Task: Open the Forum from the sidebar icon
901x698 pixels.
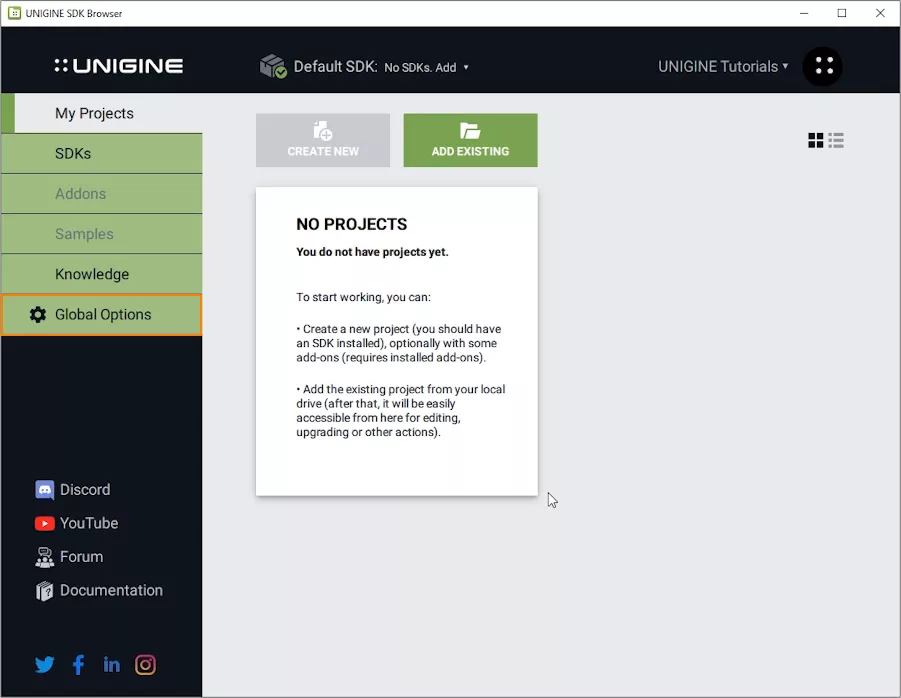Action: [x=44, y=557]
